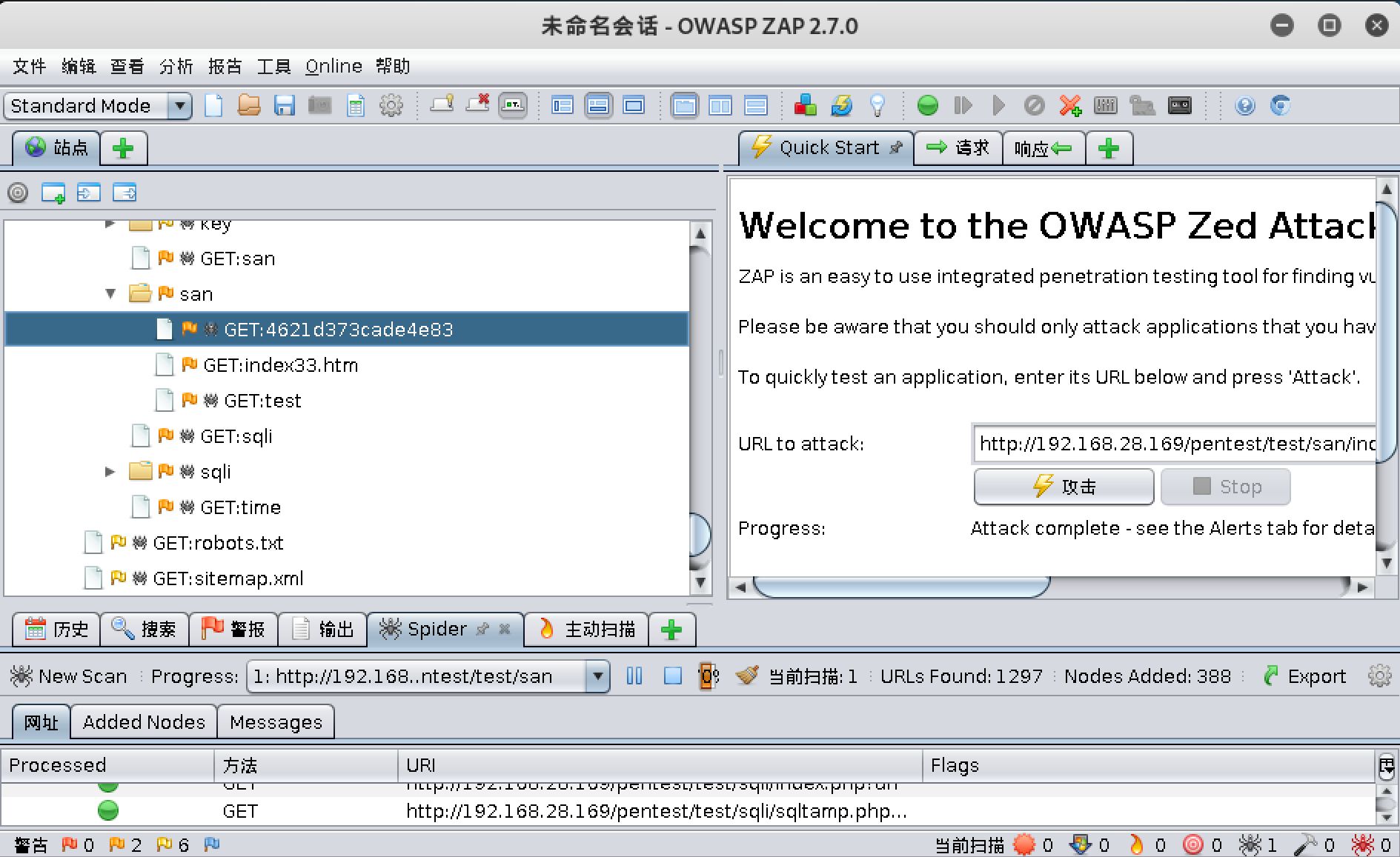Open the spider Progress scan dropdown

428,676
